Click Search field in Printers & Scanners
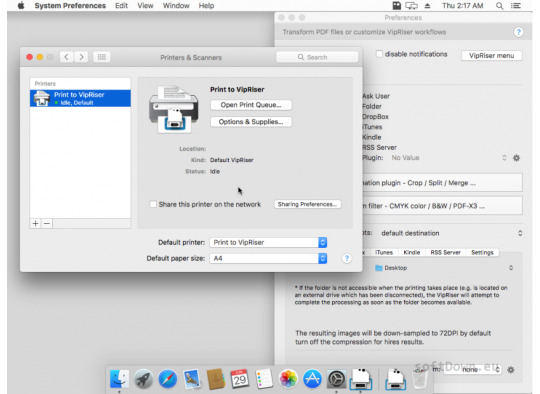Viewport: 540px width, 394px height. tap(317, 57)
